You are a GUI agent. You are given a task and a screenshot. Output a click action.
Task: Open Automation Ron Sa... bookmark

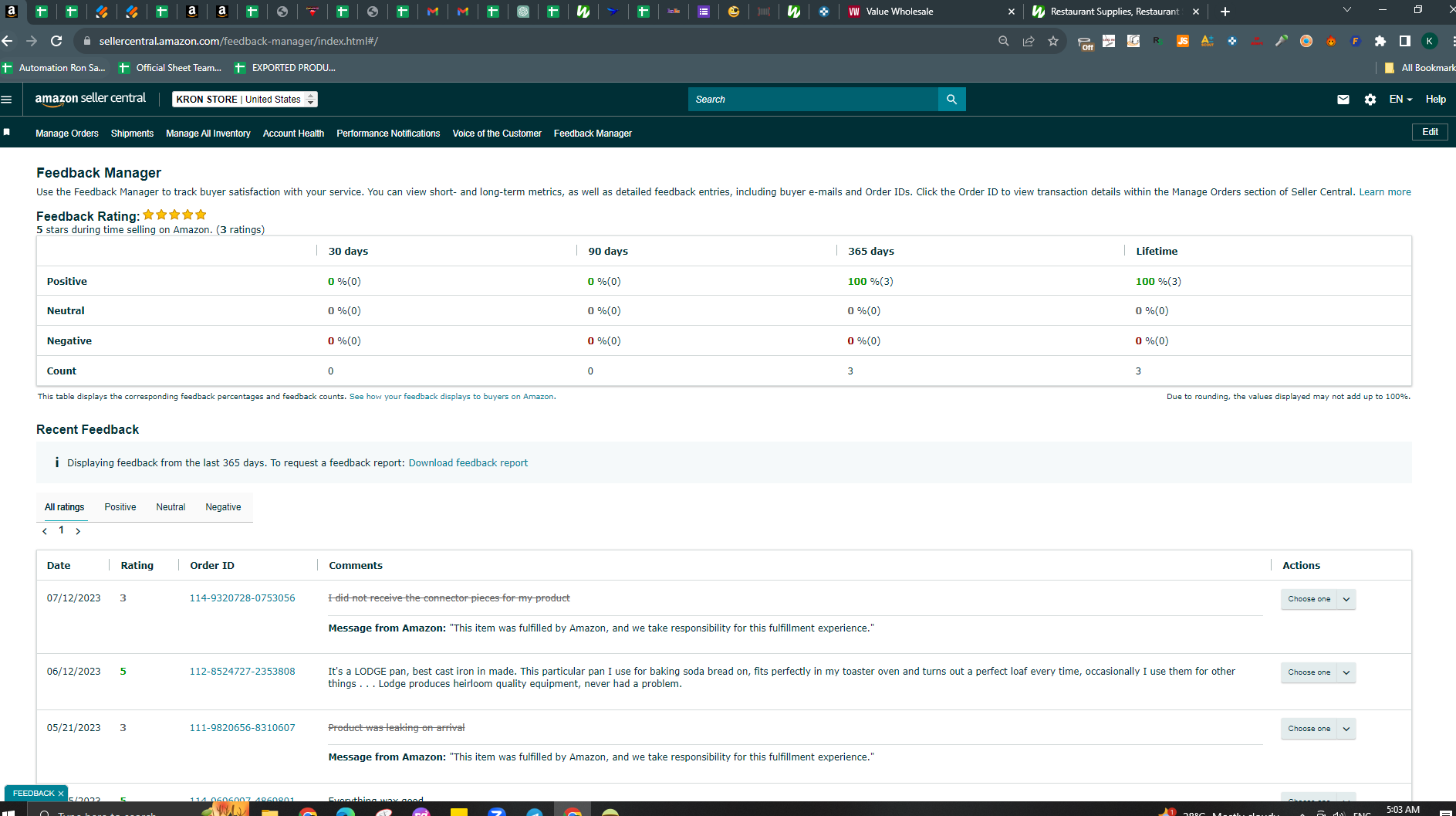coord(54,68)
